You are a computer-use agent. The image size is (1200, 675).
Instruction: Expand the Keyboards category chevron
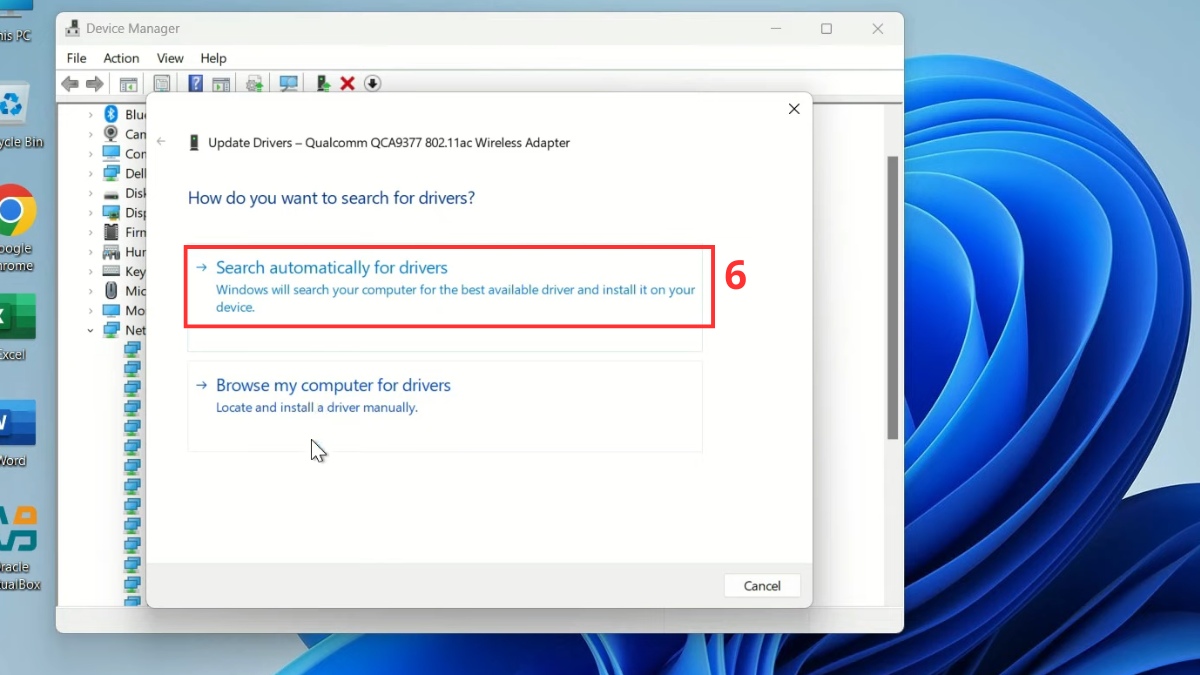(x=90, y=271)
